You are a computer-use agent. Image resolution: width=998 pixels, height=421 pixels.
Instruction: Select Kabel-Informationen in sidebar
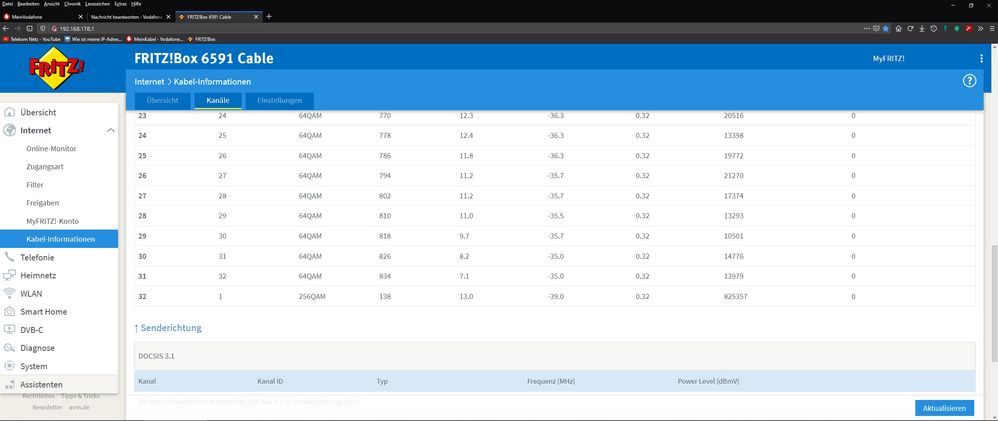click(59, 239)
